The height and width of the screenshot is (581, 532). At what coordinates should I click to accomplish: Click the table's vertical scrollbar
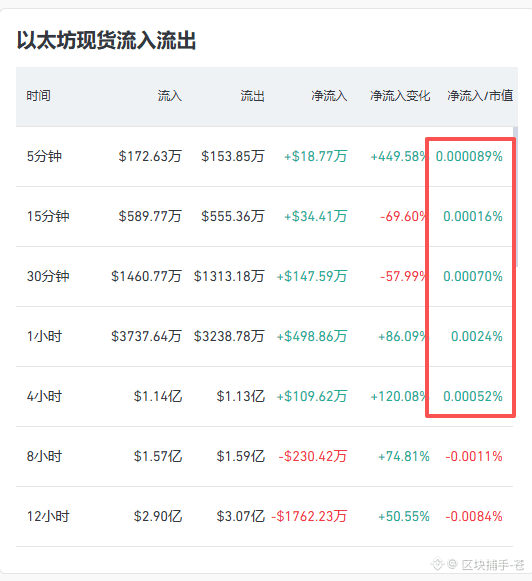click(x=515, y=197)
